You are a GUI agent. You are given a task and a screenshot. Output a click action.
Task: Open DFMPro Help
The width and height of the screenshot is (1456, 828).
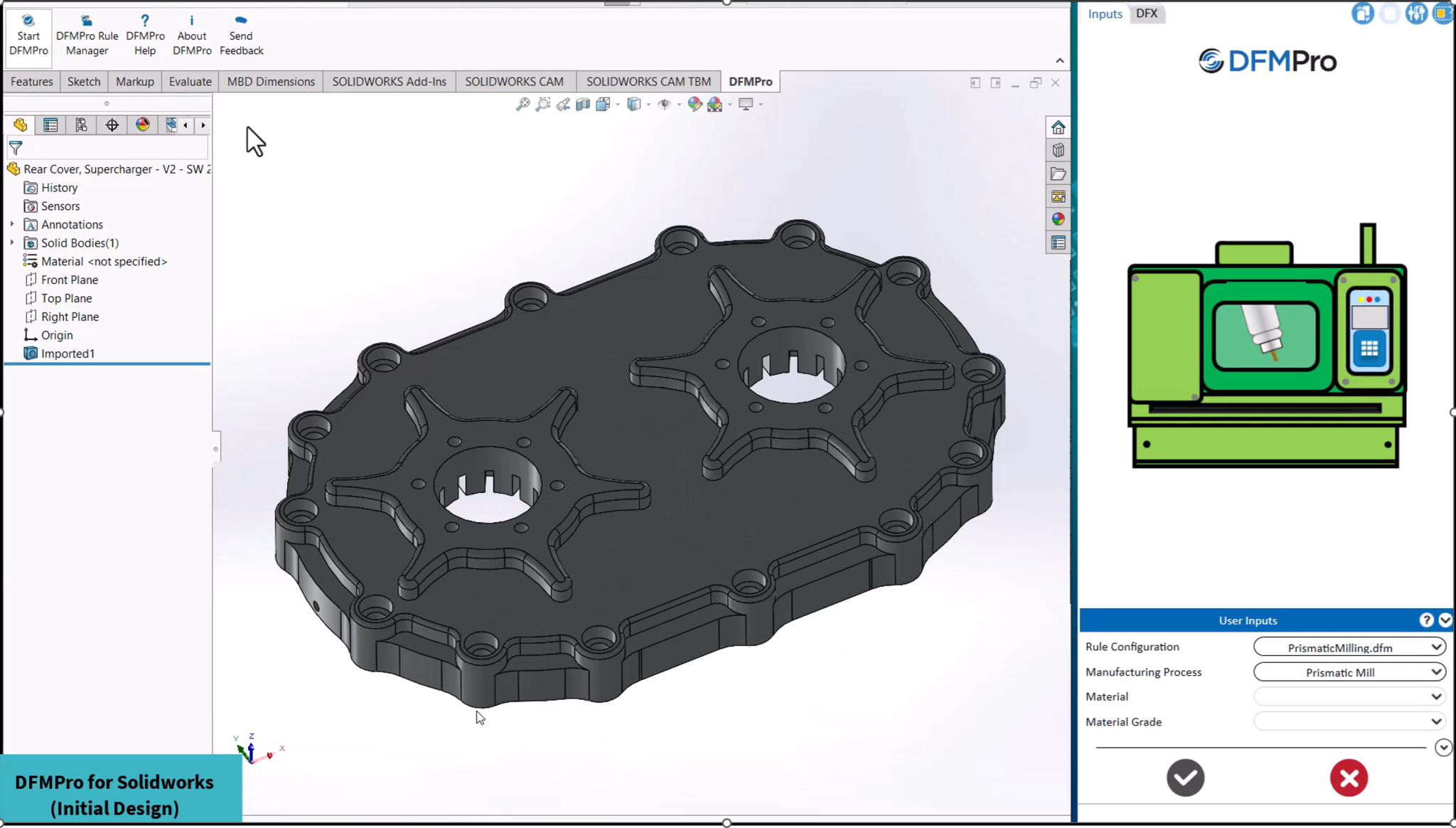click(x=145, y=35)
